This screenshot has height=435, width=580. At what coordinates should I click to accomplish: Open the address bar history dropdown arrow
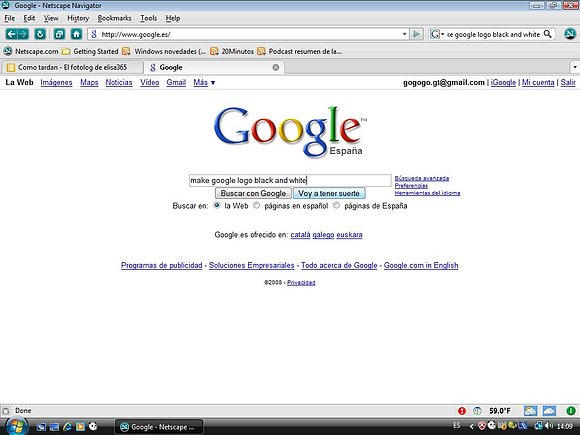point(404,34)
